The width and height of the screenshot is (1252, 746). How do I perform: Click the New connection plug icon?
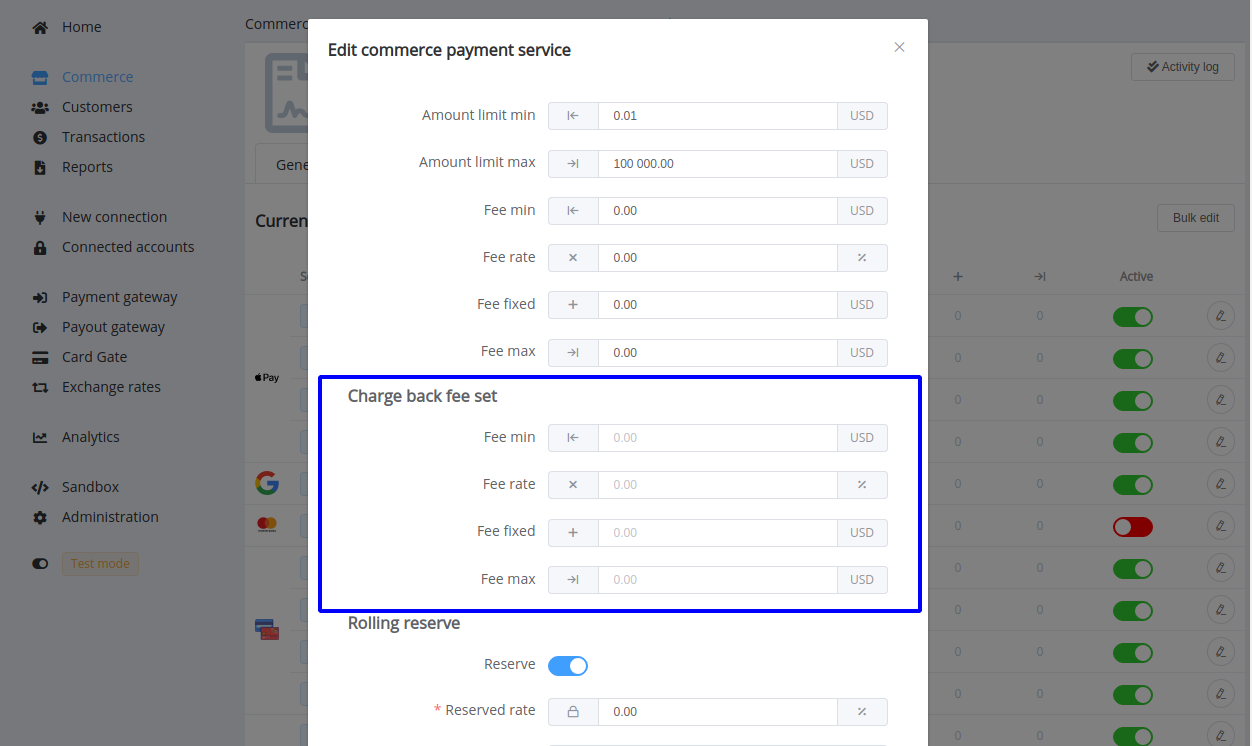click(x=40, y=217)
